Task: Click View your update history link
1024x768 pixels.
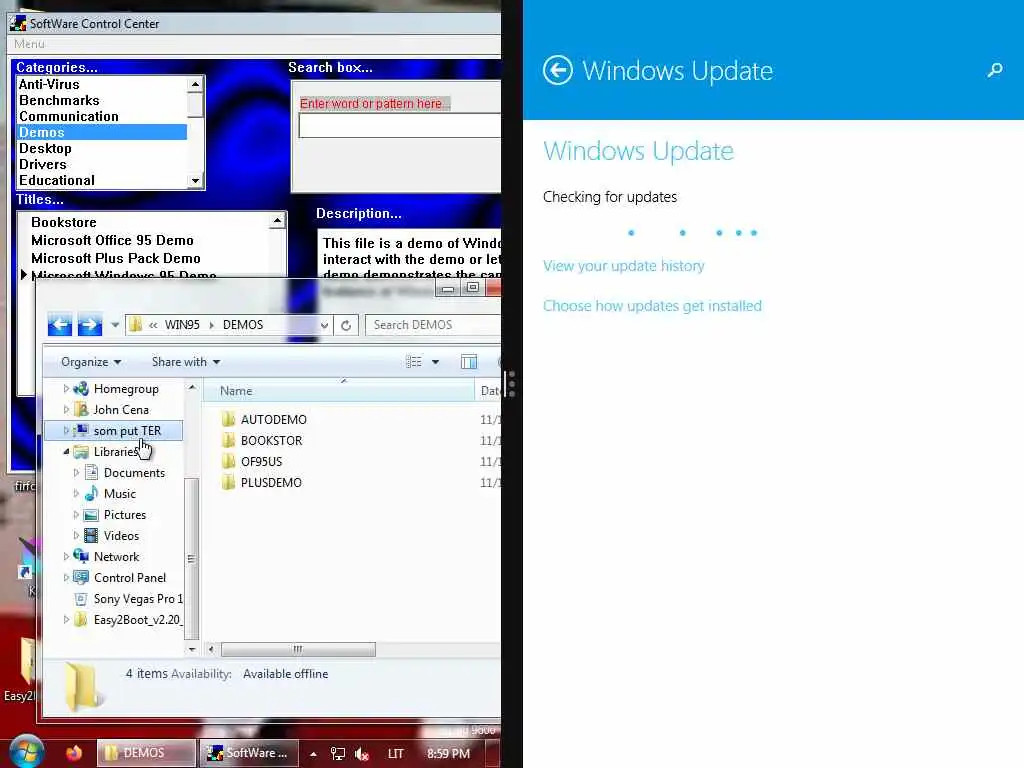Action: click(x=624, y=266)
